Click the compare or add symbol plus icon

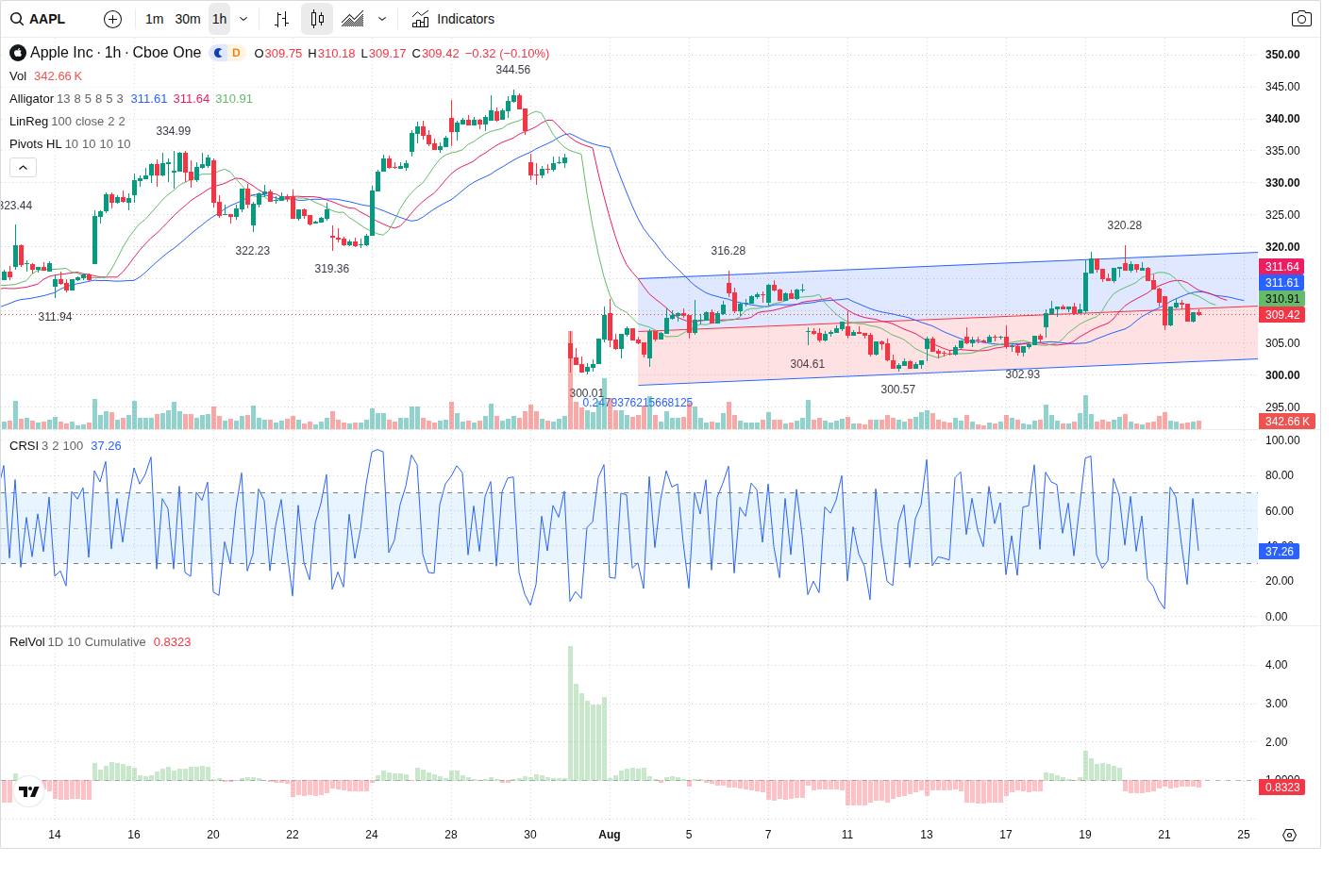pyautogui.click(x=112, y=19)
